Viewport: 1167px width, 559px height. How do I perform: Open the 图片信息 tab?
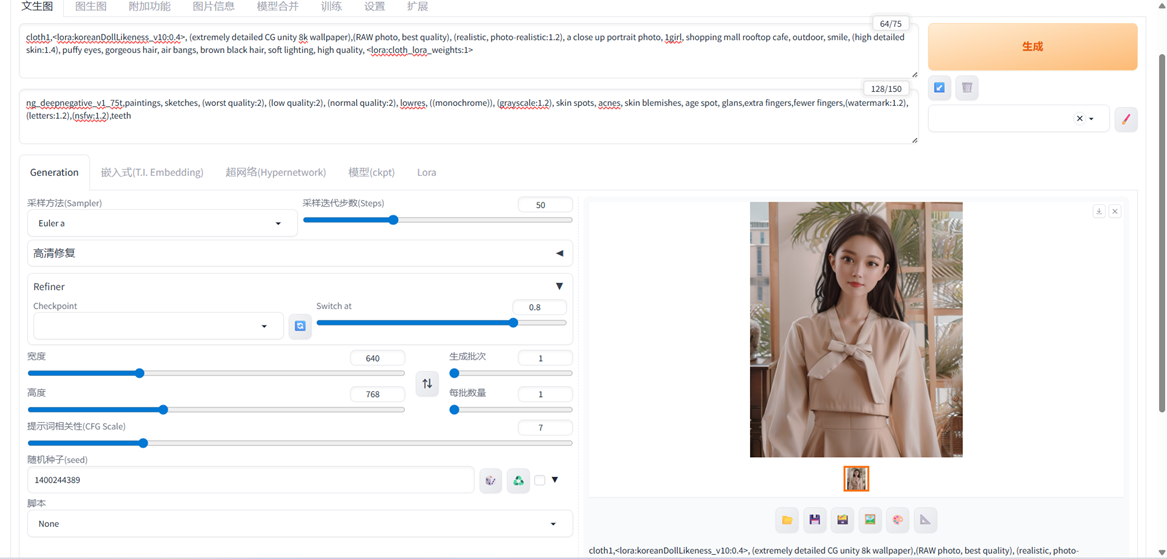click(214, 7)
